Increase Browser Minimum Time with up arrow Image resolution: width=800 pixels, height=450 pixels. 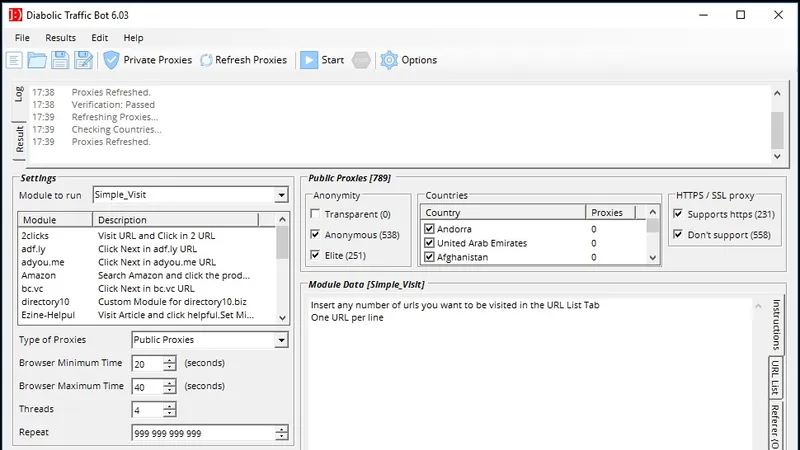pos(169,360)
